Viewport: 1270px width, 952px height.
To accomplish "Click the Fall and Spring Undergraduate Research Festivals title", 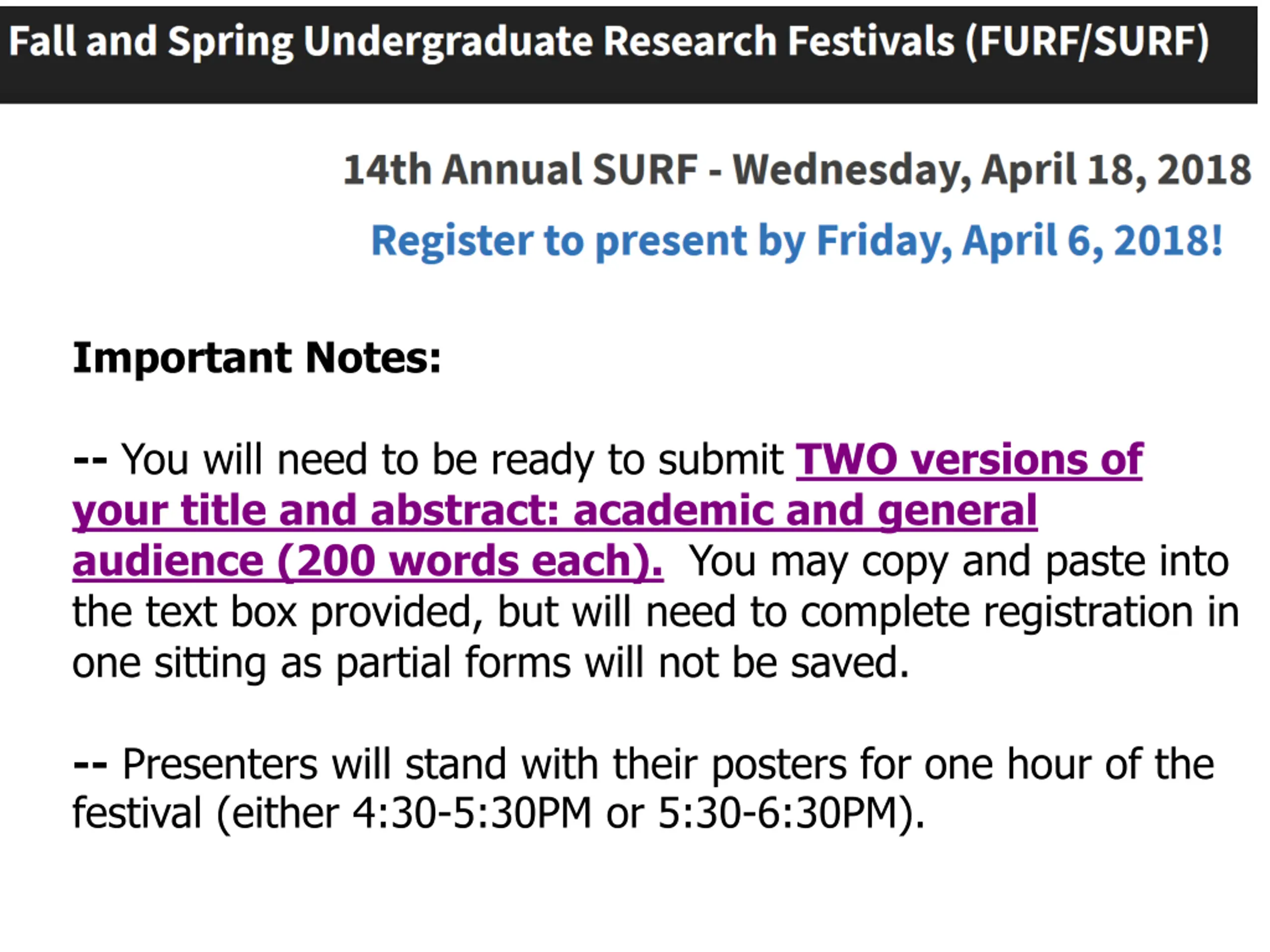I will 610,41.
